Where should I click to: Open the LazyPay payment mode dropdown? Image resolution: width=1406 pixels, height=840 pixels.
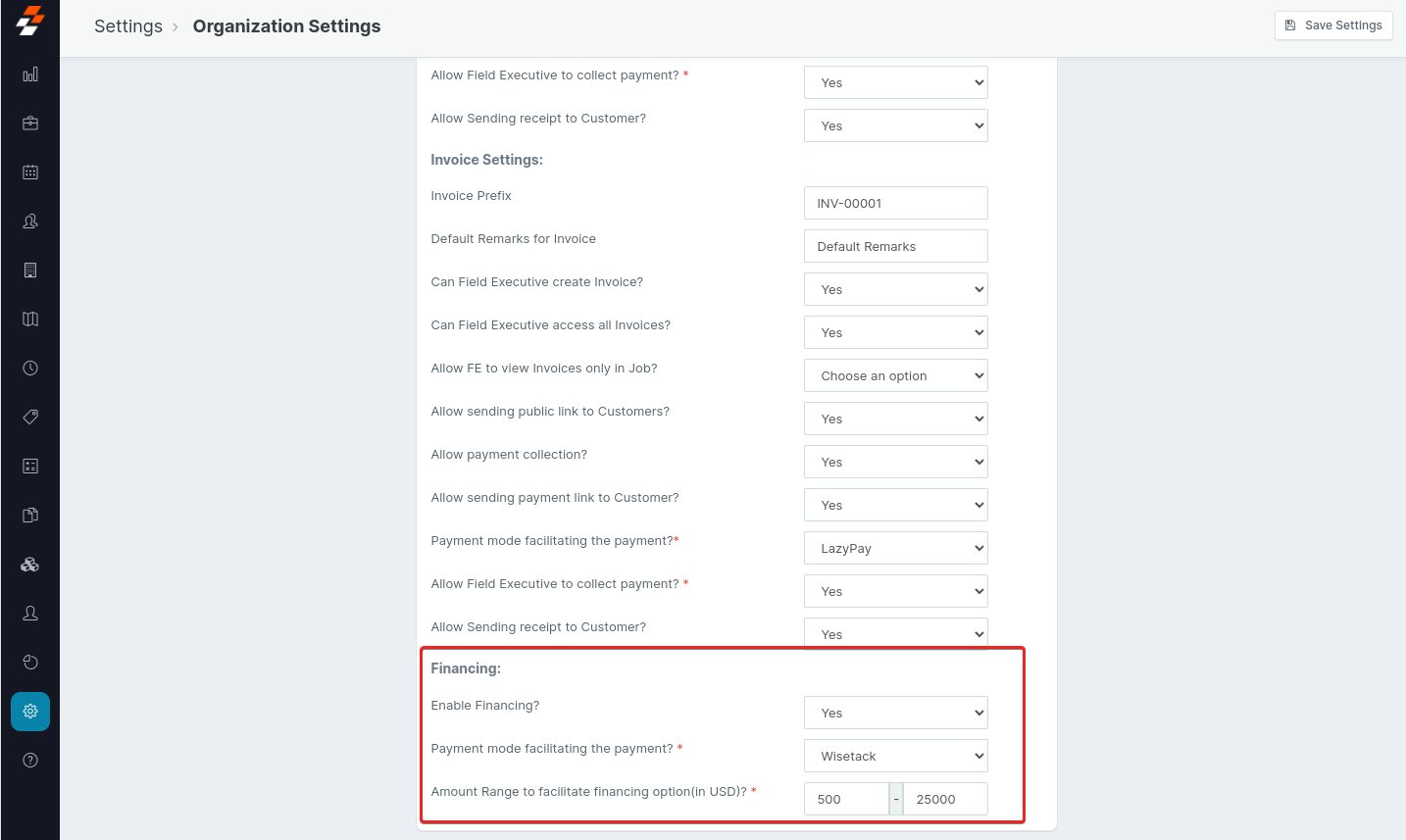(895, 548)
